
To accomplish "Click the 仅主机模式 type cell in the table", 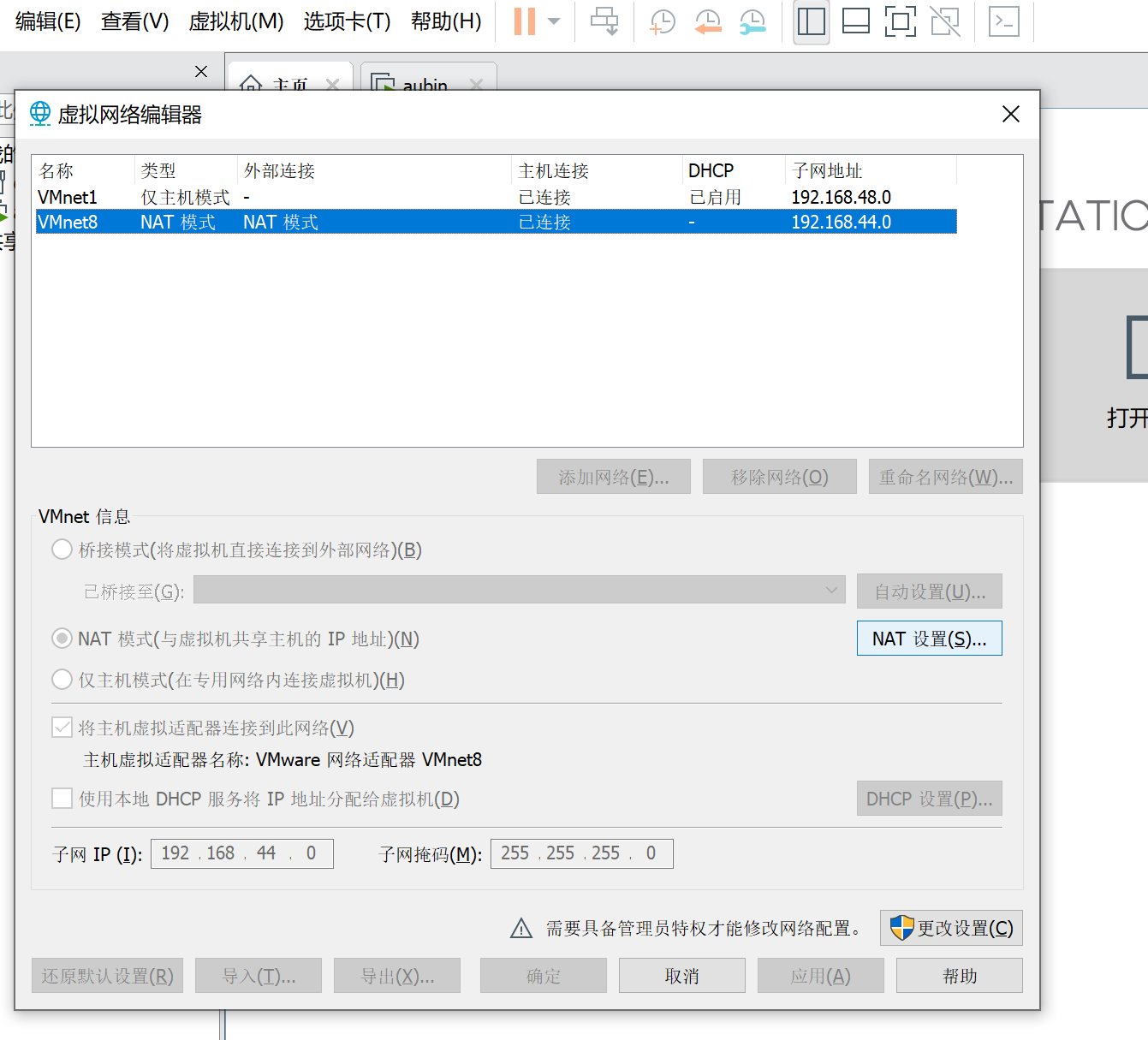I will 185,198.
